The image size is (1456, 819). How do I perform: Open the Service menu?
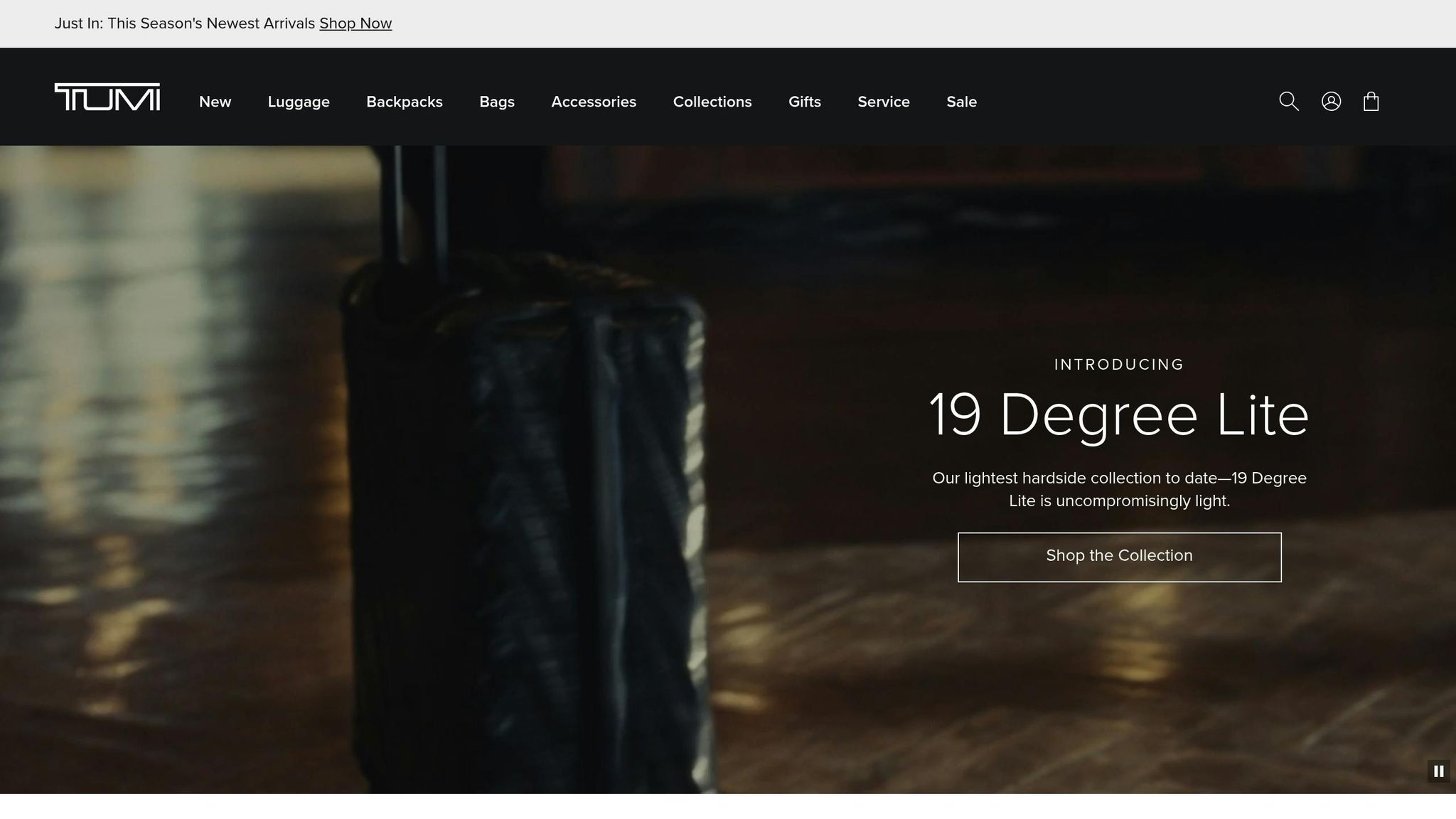coord(884,102)
